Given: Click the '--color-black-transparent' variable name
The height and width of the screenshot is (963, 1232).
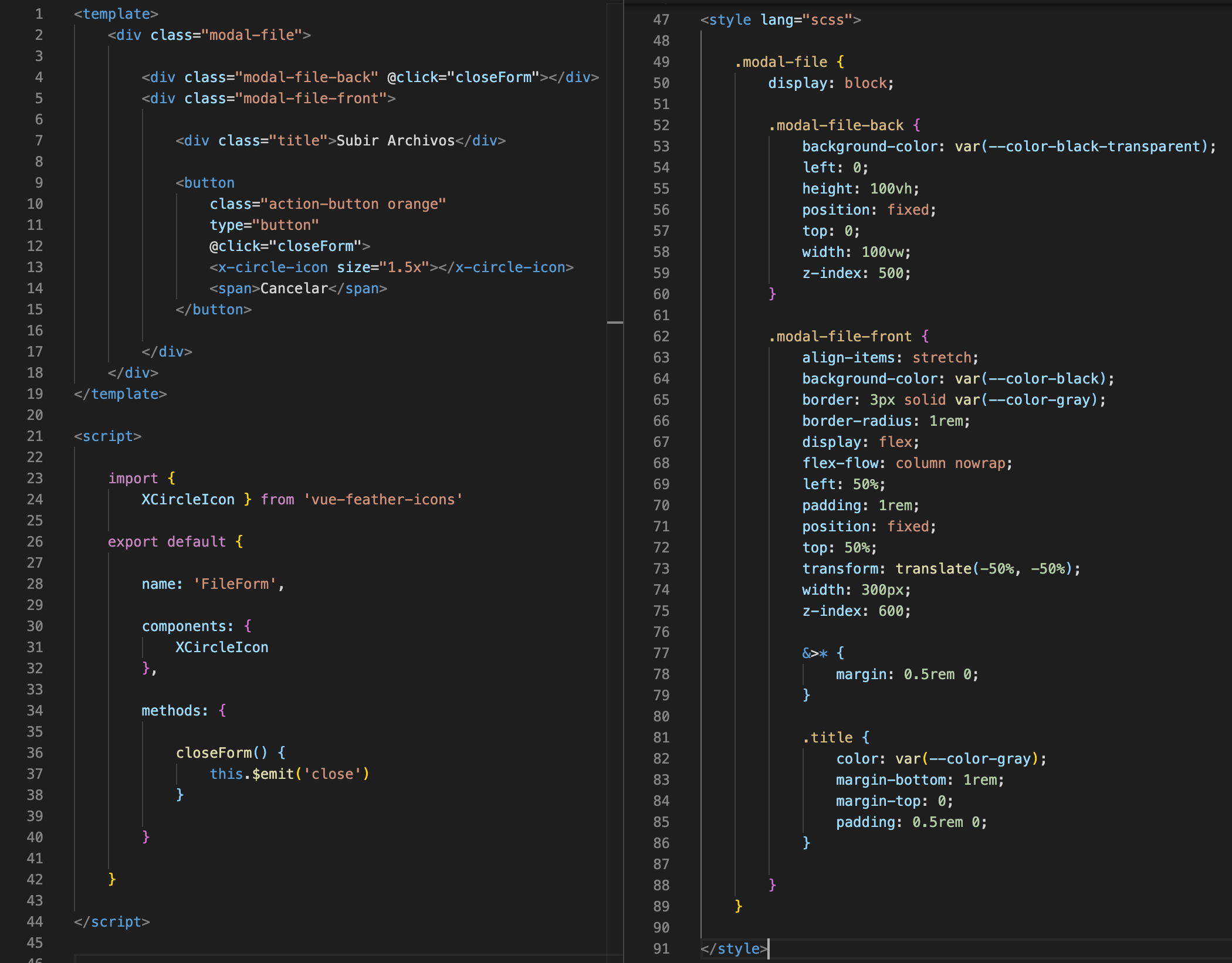Looking at the screenshot, I should [x=1094, y=147].
